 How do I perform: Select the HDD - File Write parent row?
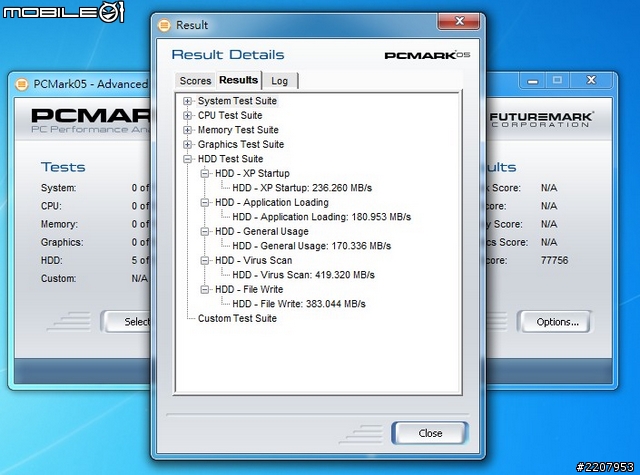pyautogui.click(x=249, y=289)
